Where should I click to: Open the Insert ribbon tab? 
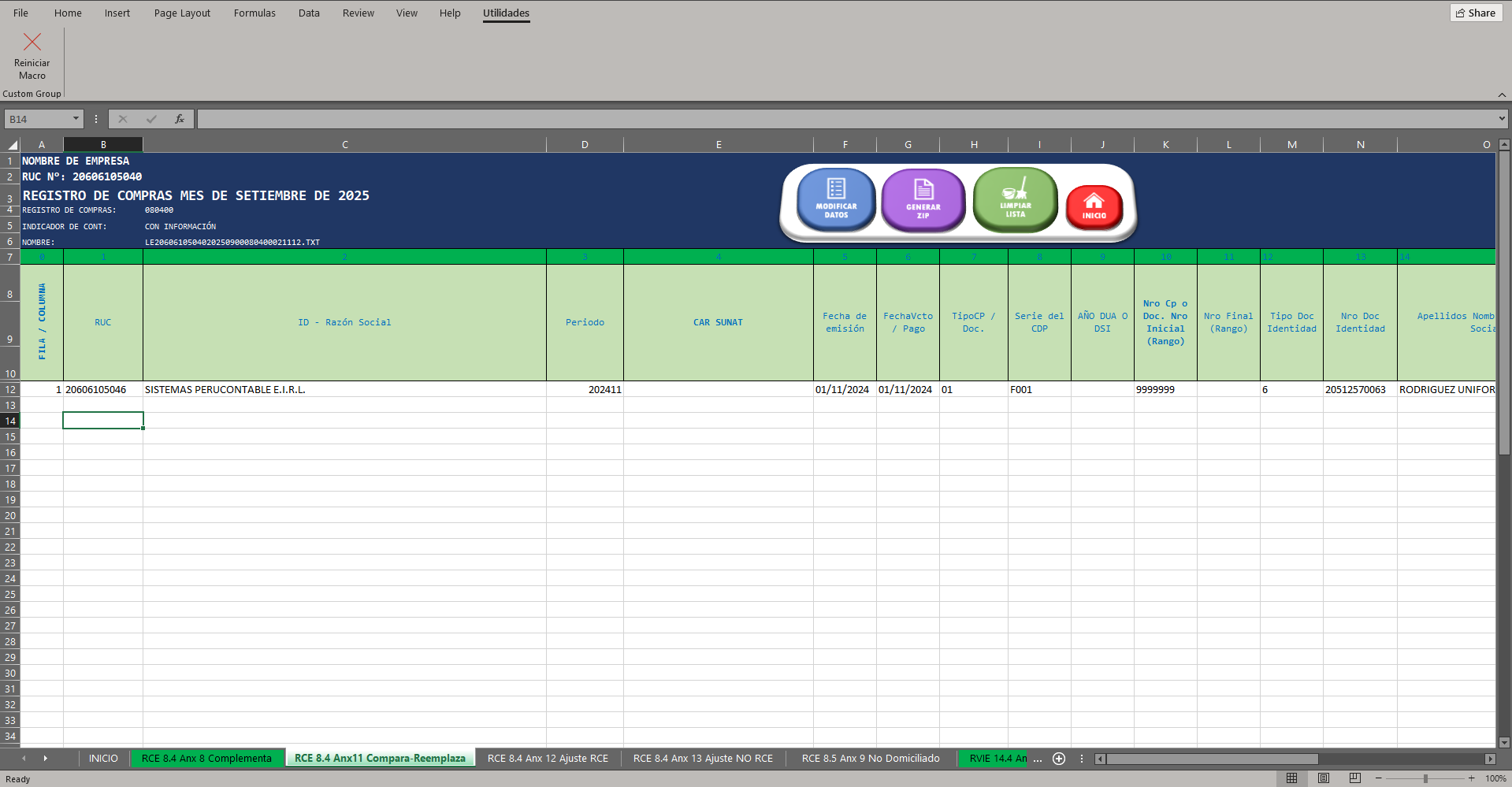coord(117,13)
